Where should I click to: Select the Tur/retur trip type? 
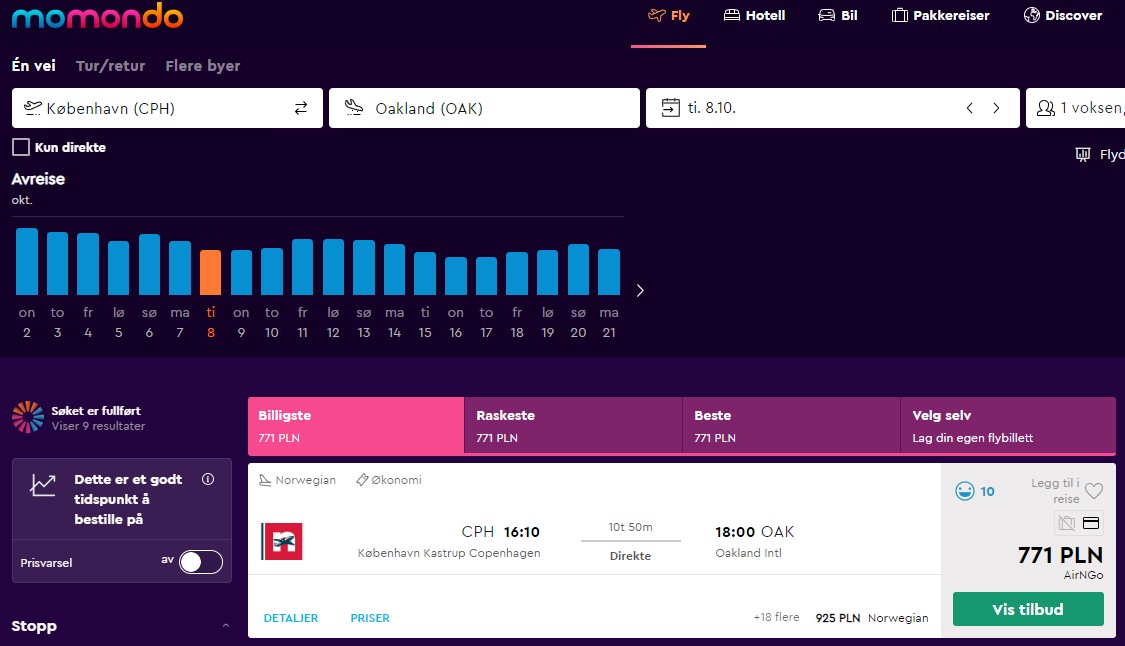[110, 66]
